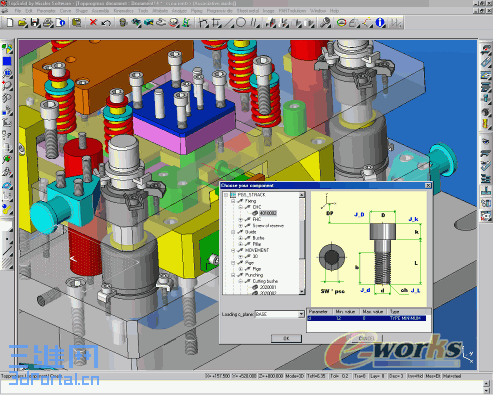The width and height of the screenshot is (493, 395).
Task: Click the Lay= 0 status bar field
Action: 378,376
